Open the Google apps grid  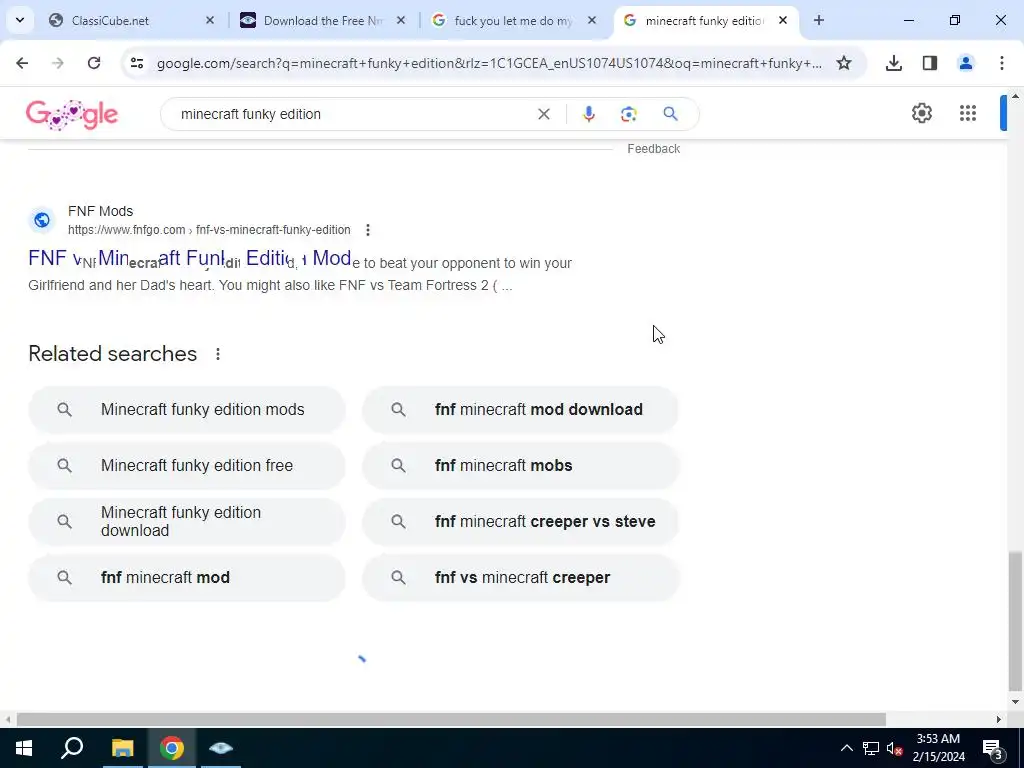pyautogui.click(x=968, y=113)
